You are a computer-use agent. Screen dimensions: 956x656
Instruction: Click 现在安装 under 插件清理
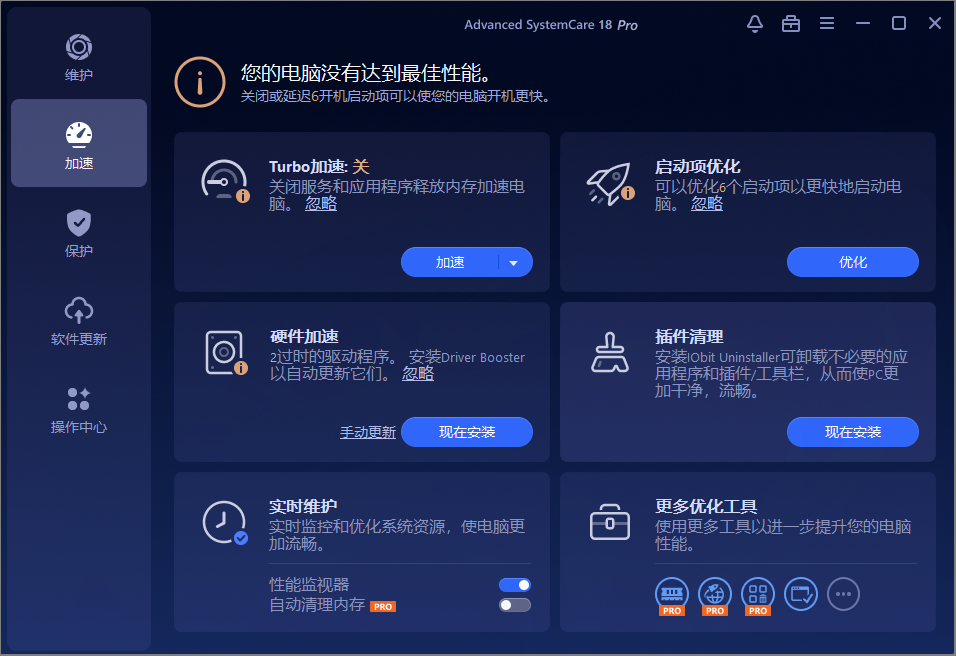pos(852,432)
